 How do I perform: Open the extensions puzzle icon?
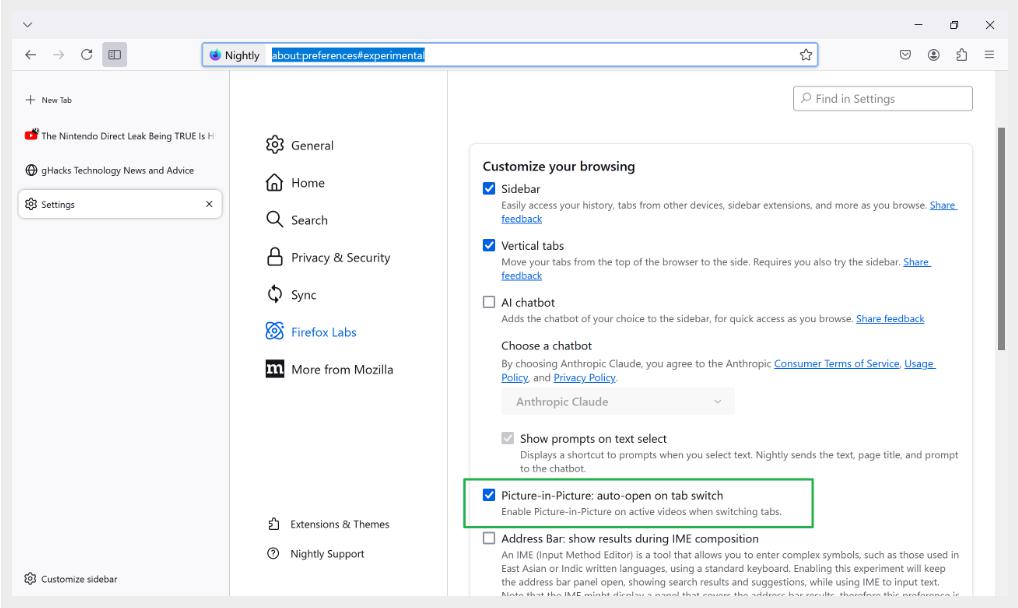[x=960, y=55]
